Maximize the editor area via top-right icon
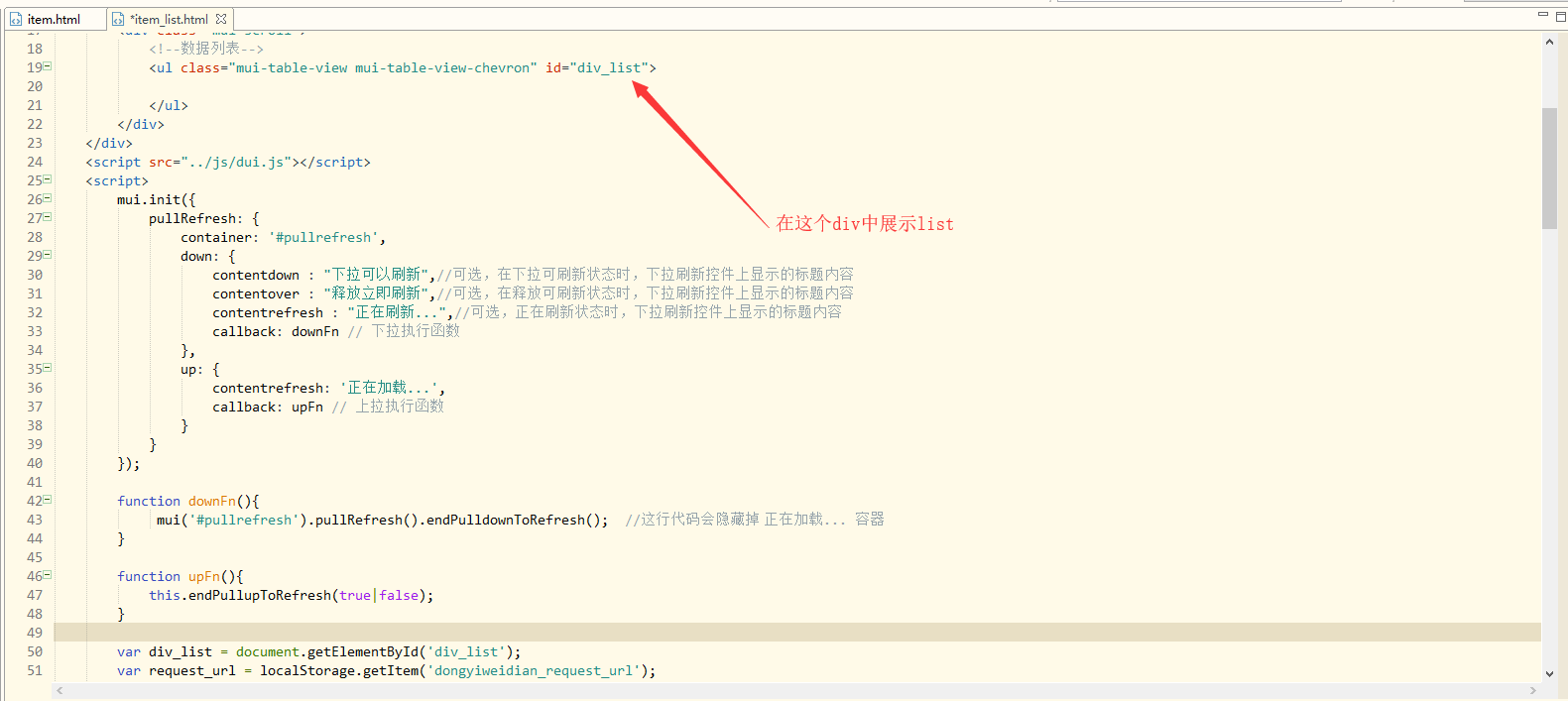 [1560, 16]
